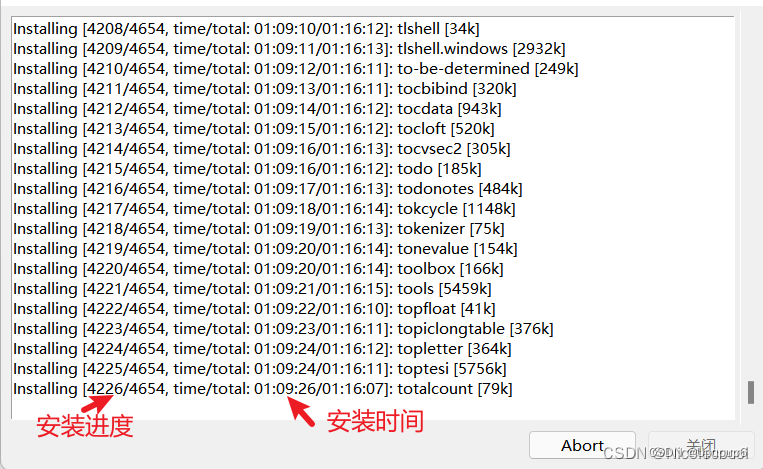Click the todonotes [484k] installing line
The width and height of the screenshot is (763, 469).
click(x=268, y=189)
